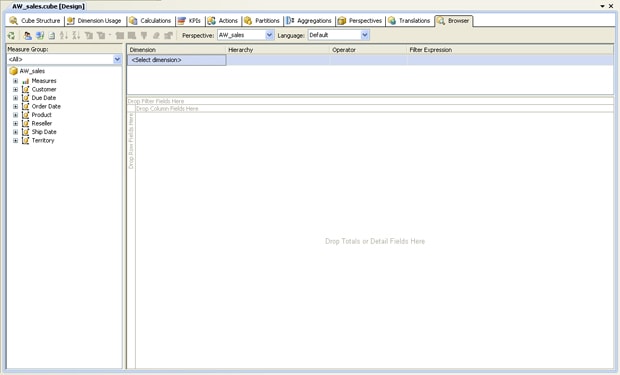Expand the Reseller dimension node
620x375 pixels.
pyautogui.click(x=15, y=123)
